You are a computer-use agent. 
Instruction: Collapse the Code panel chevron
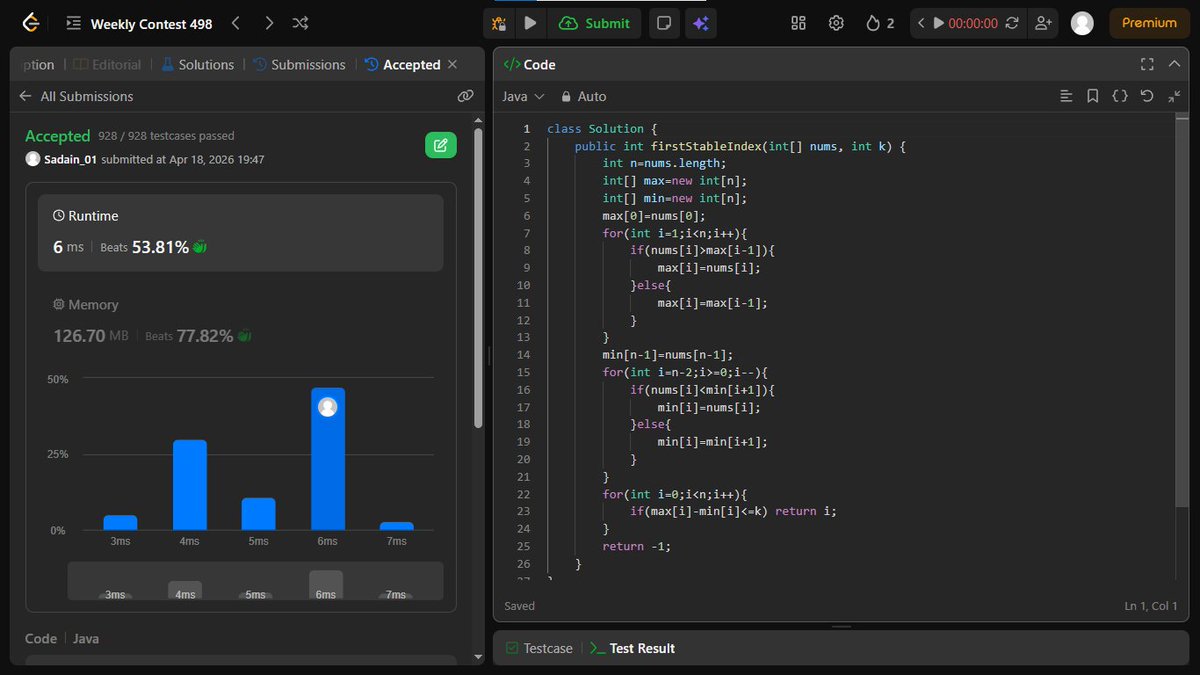pyautogui.click(x=1174, y=64)
